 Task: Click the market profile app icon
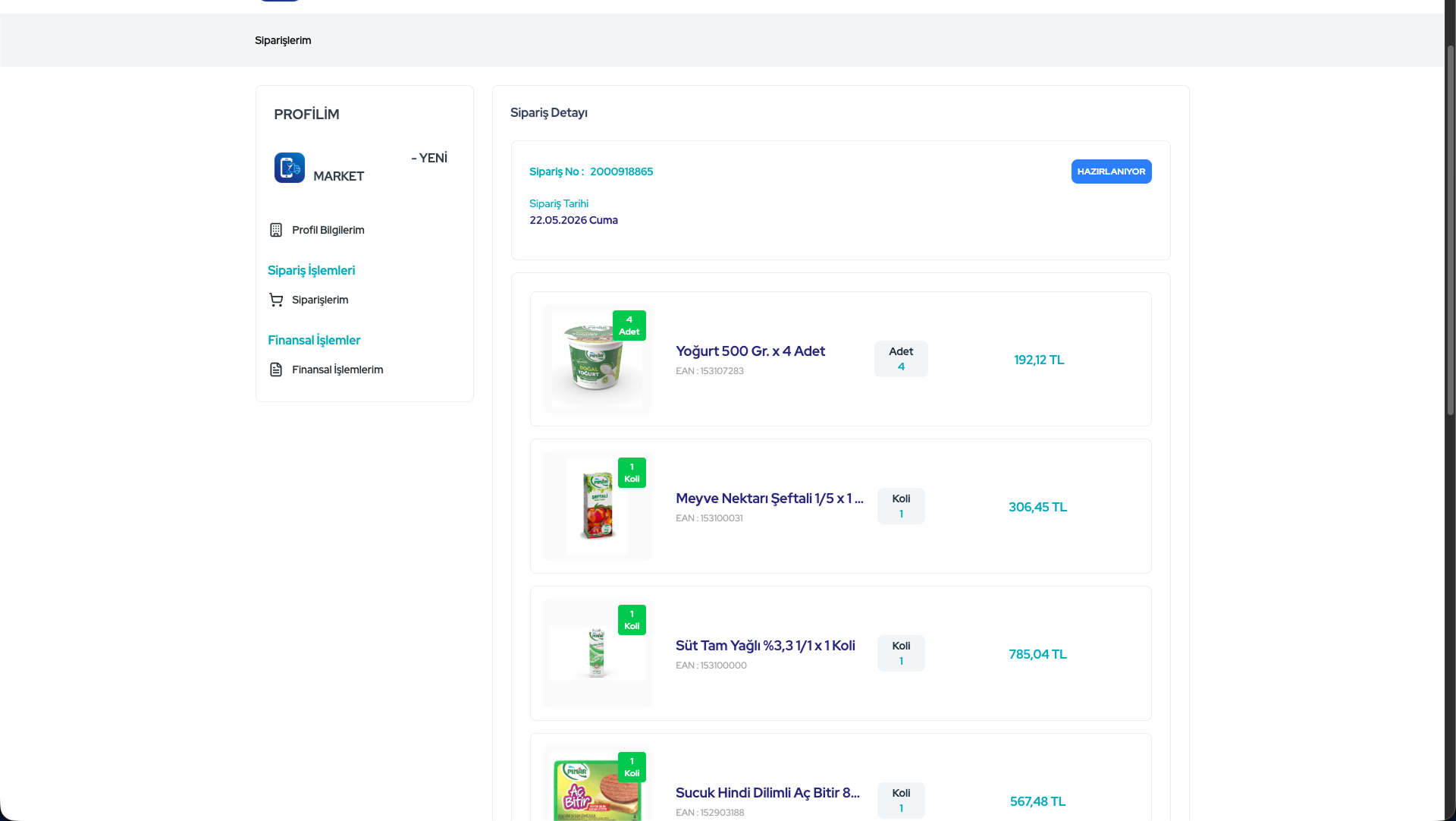click(x=289, y=168)
